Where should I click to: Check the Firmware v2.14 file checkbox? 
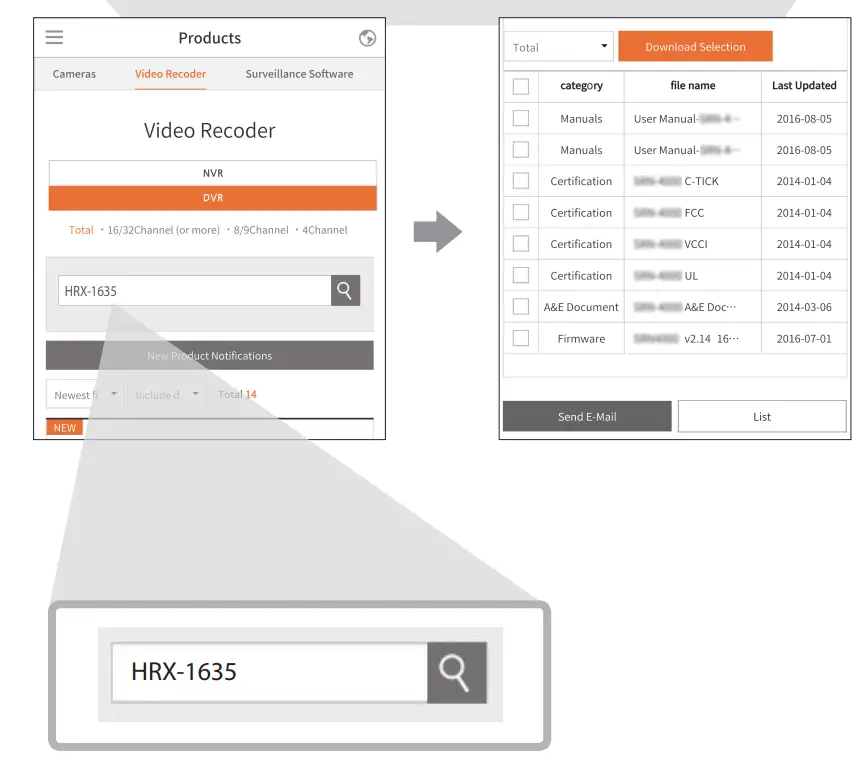tap(521, 338)
